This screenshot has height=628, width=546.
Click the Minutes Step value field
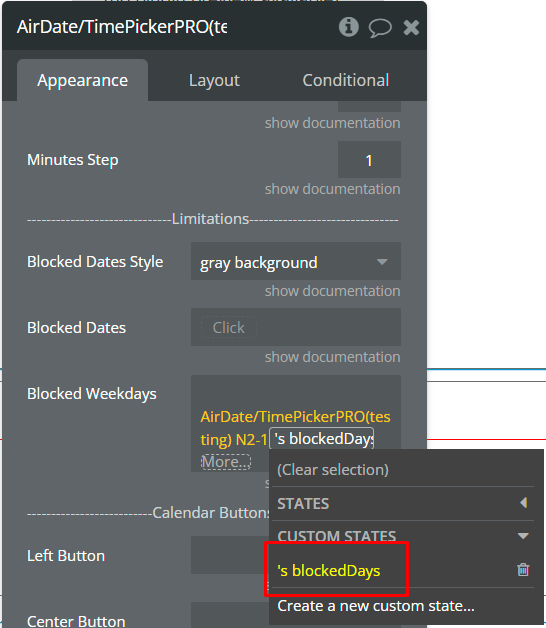[369, 160]
